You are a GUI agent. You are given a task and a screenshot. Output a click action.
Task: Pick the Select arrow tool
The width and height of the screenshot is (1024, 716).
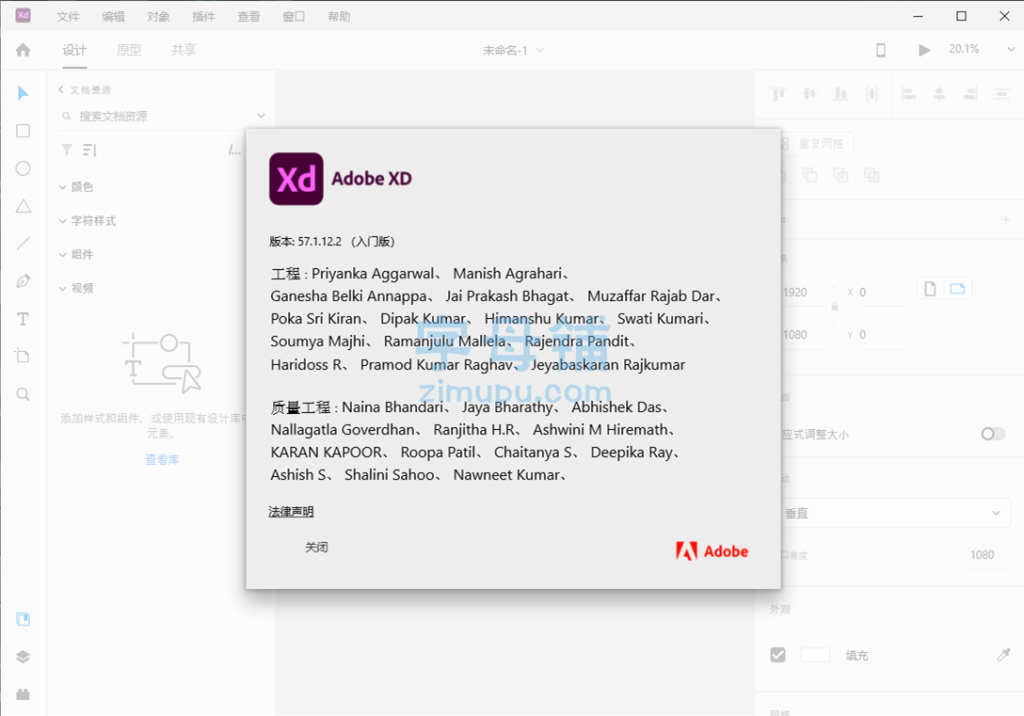tap(23, 93)
